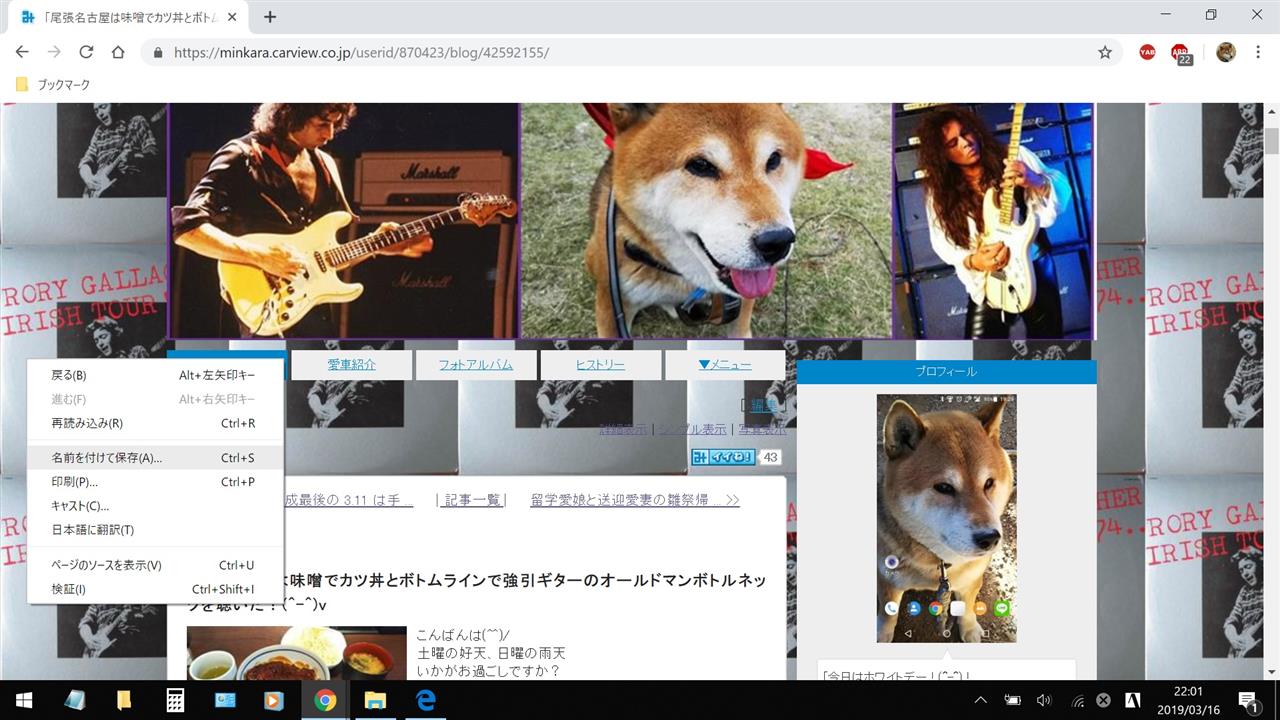Open File Explorer from taskbar
Viewport: 1280px width, 720px height.
pos(375,700)
